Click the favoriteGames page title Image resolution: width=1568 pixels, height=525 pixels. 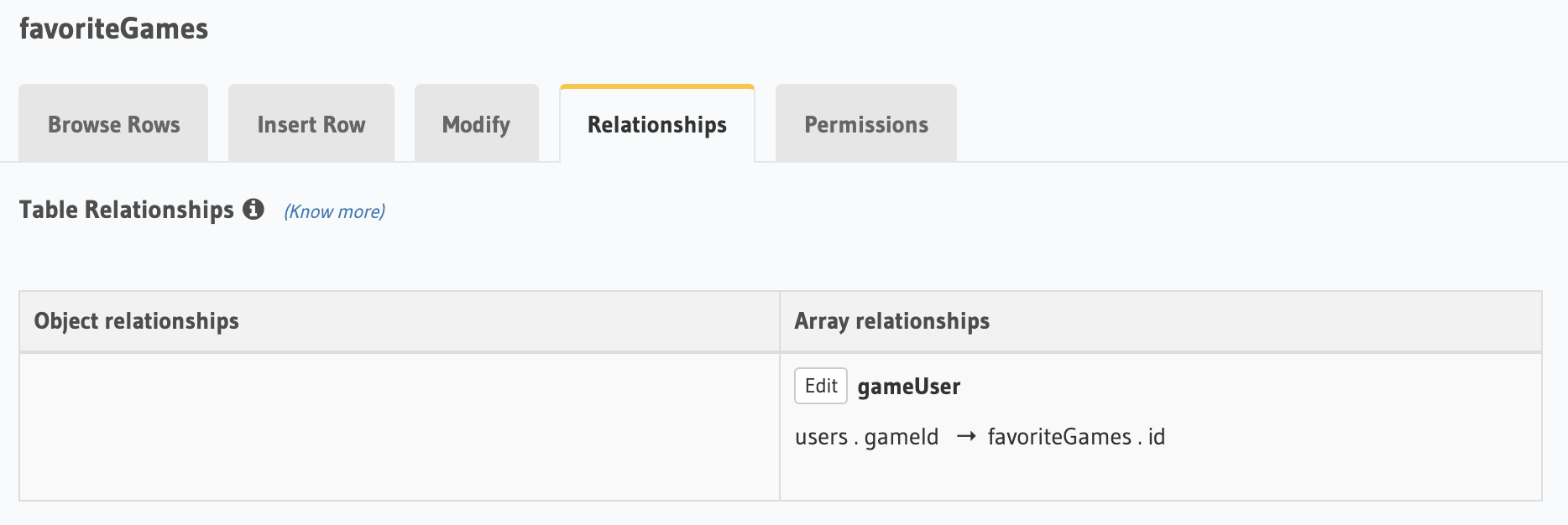[x=114, y=29]
